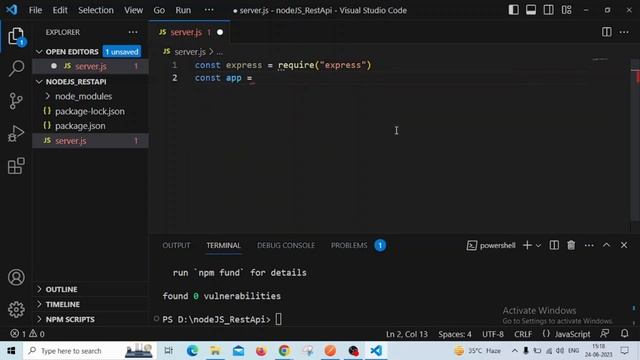Open the Go menu

point(159,10)
